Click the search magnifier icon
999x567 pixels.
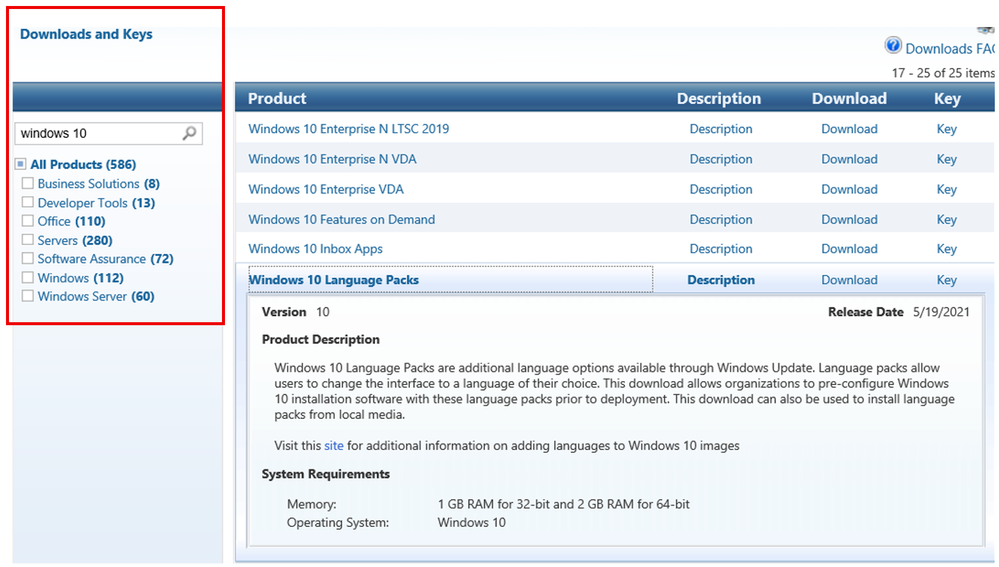click(189, 133)
